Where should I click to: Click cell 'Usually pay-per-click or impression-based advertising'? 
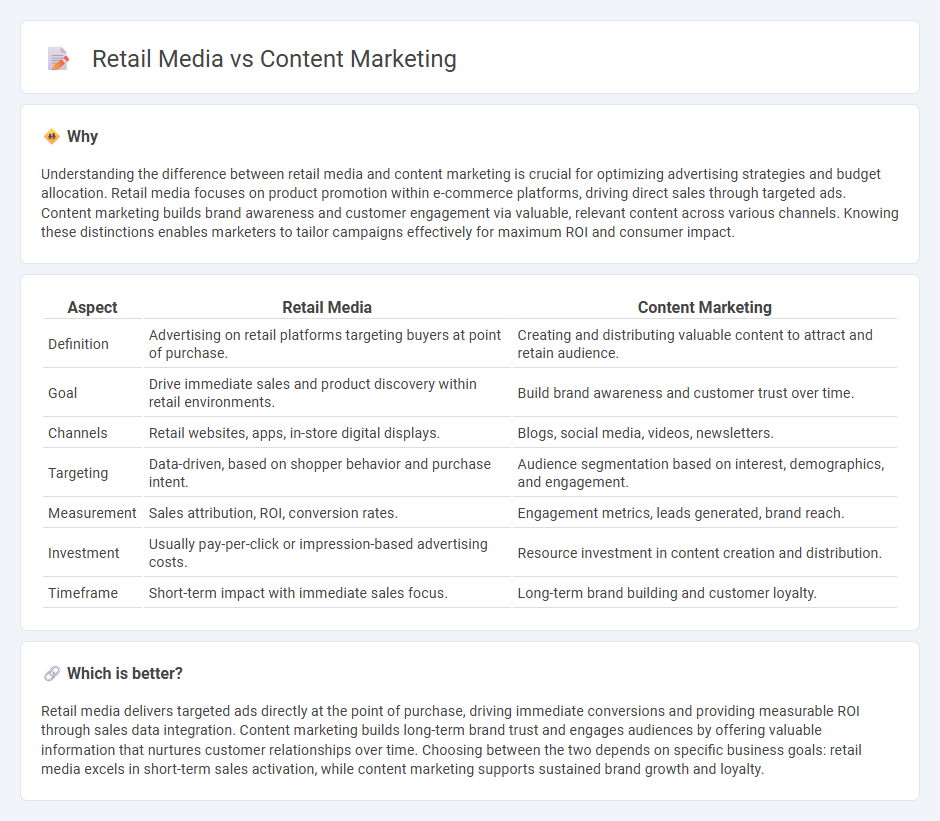327,553
